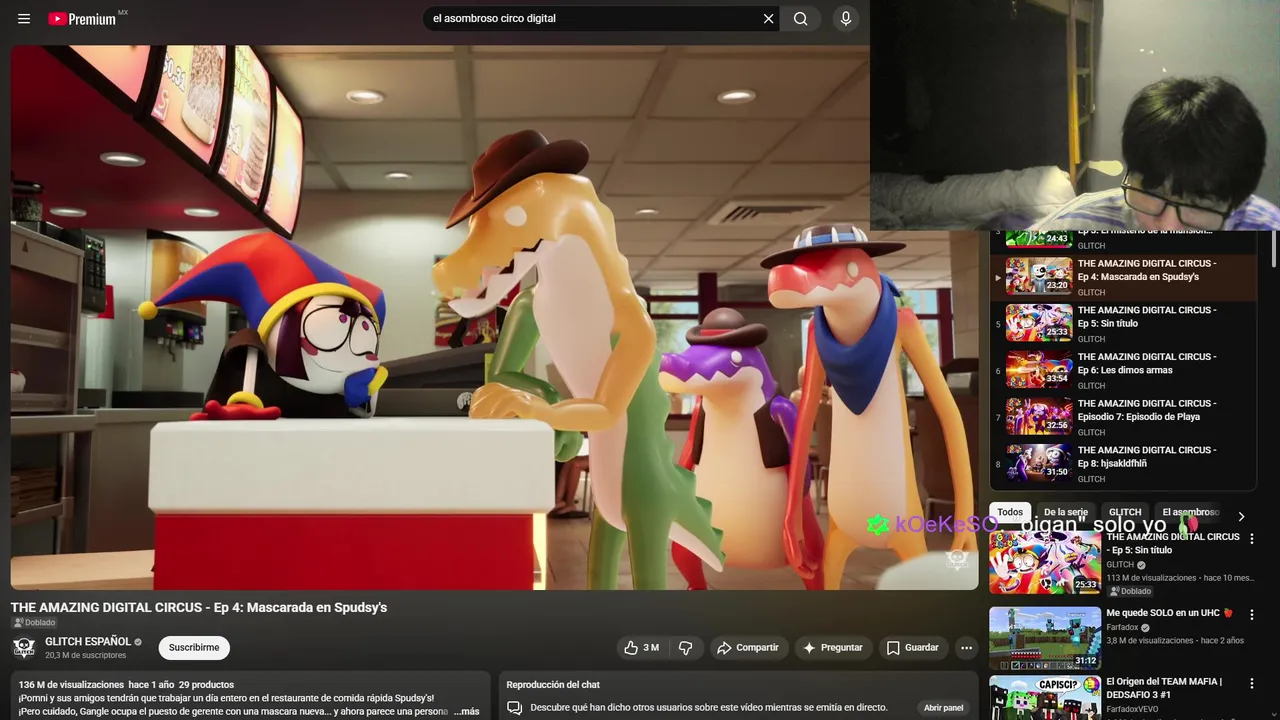This screenshot has height=720, width=1280.
Task: Click the GLITCH watermark in video corner
Action: coord(957,560)
